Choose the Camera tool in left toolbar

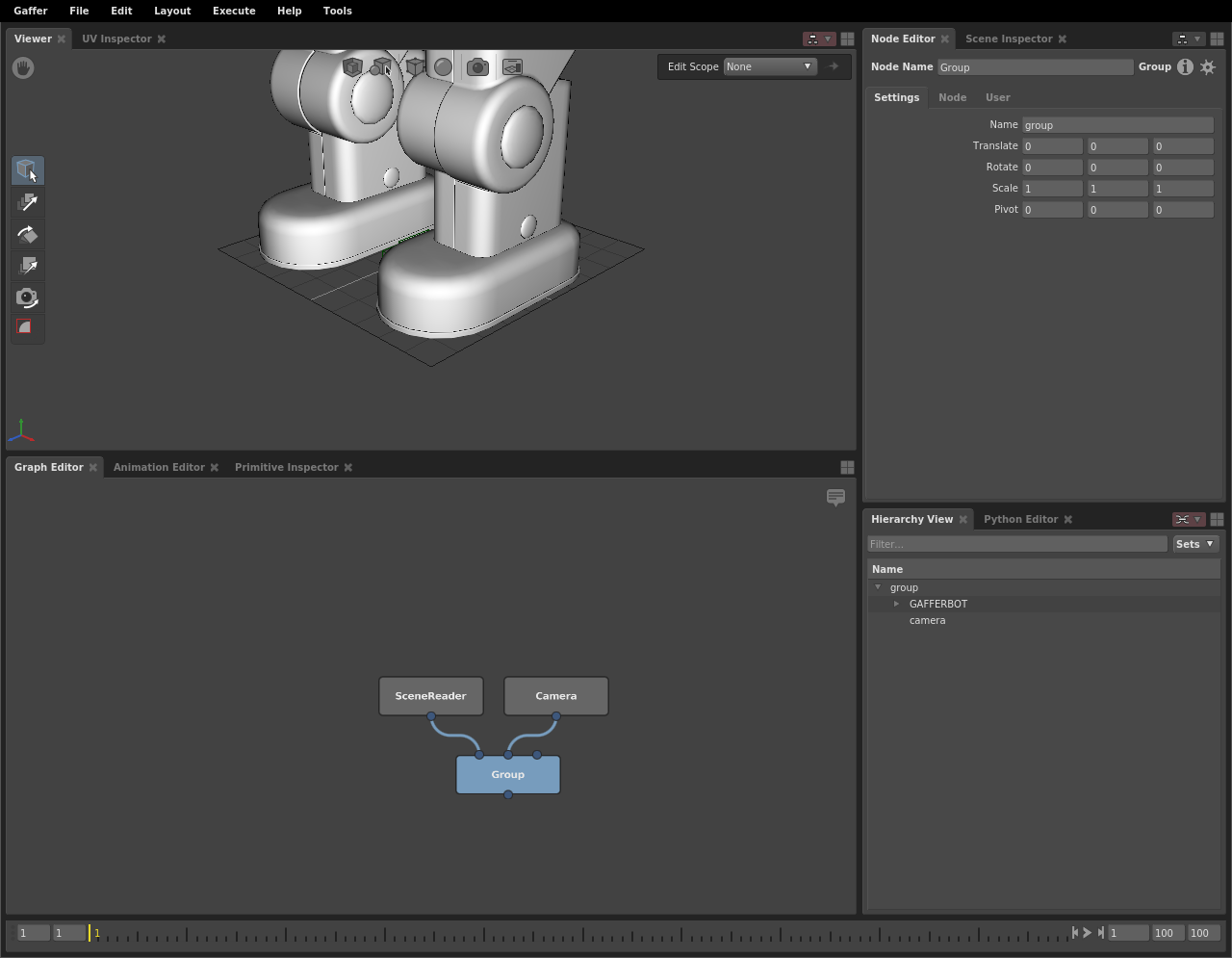[x=27, y=298]
